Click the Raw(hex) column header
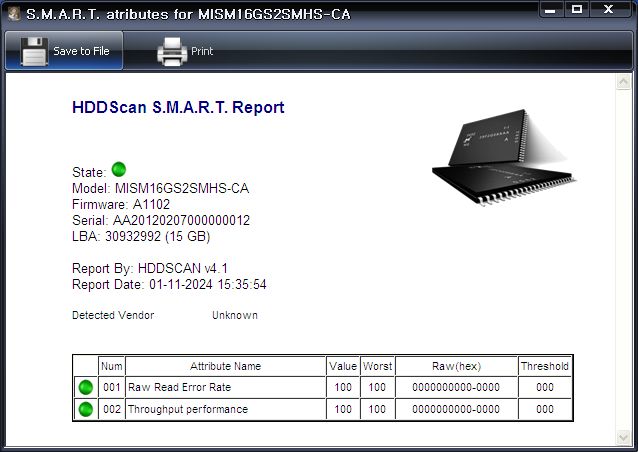The width and height of the screenshot is (638, 452). click(456, 366)
